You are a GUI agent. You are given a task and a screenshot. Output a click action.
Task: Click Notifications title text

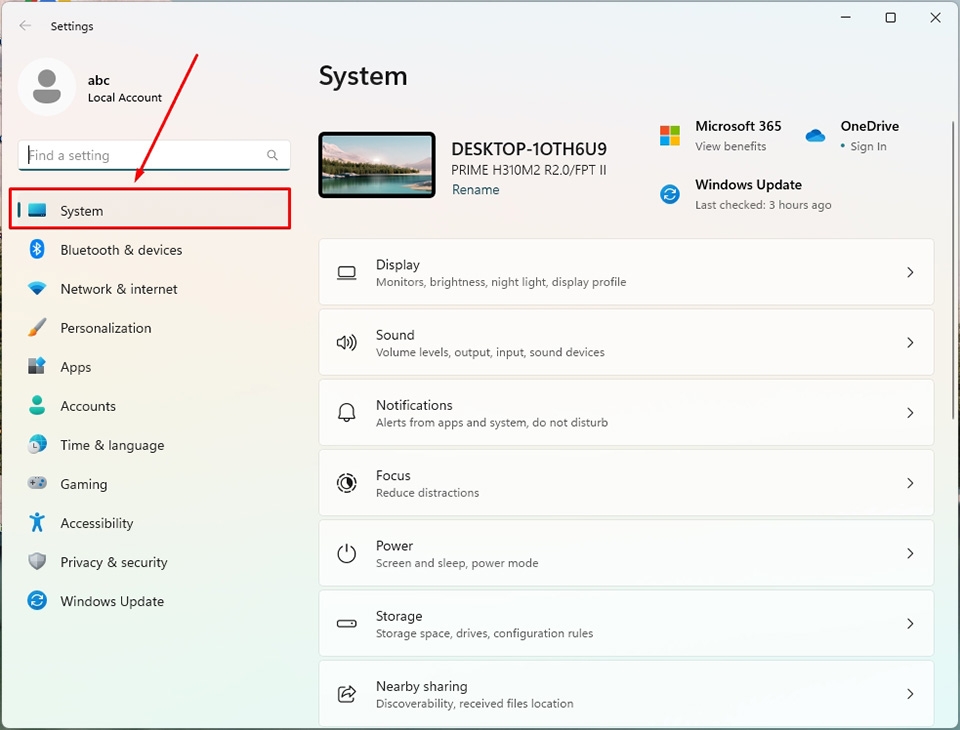(414, 405)
